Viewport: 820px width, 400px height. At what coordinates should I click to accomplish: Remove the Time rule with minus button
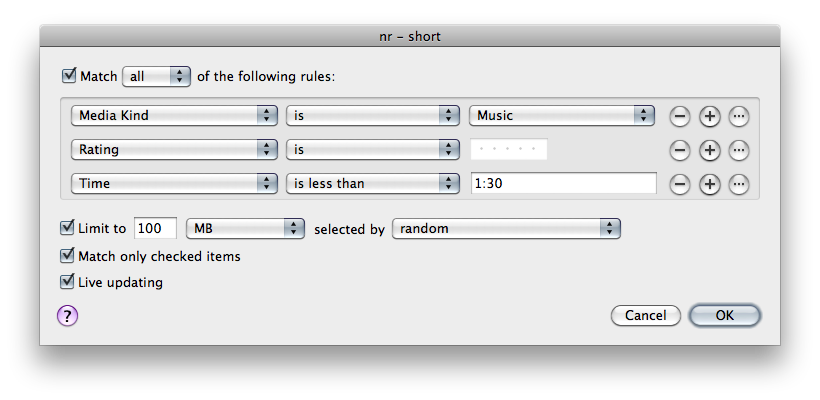tap(679, 184)
